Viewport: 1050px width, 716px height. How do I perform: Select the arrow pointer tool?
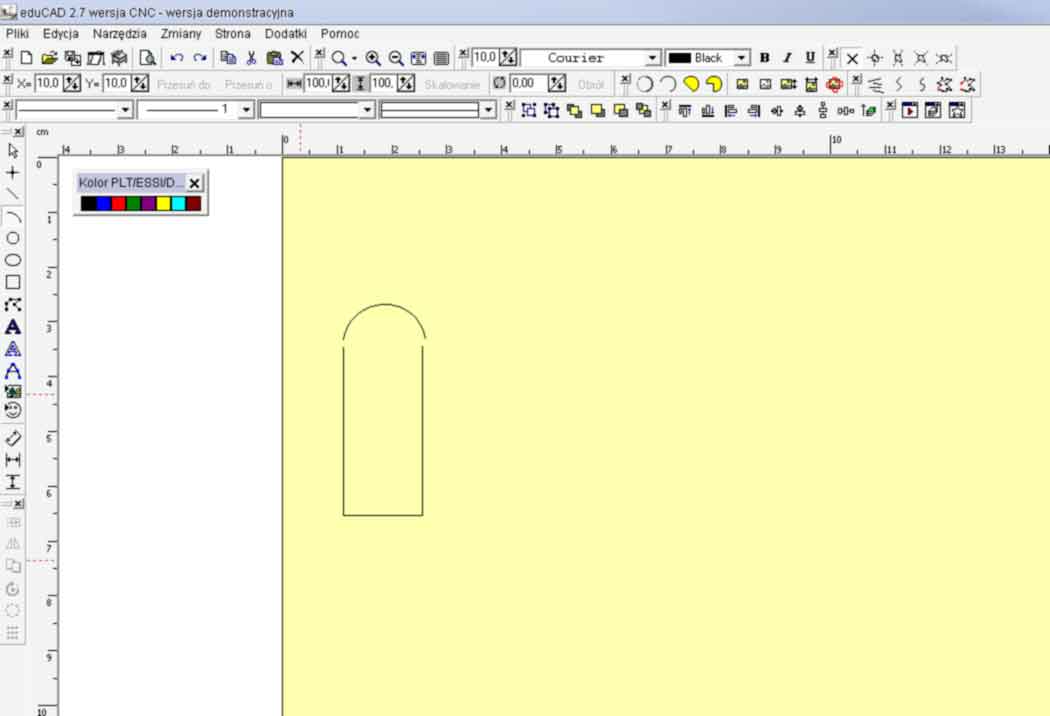(x=13, y=151)
